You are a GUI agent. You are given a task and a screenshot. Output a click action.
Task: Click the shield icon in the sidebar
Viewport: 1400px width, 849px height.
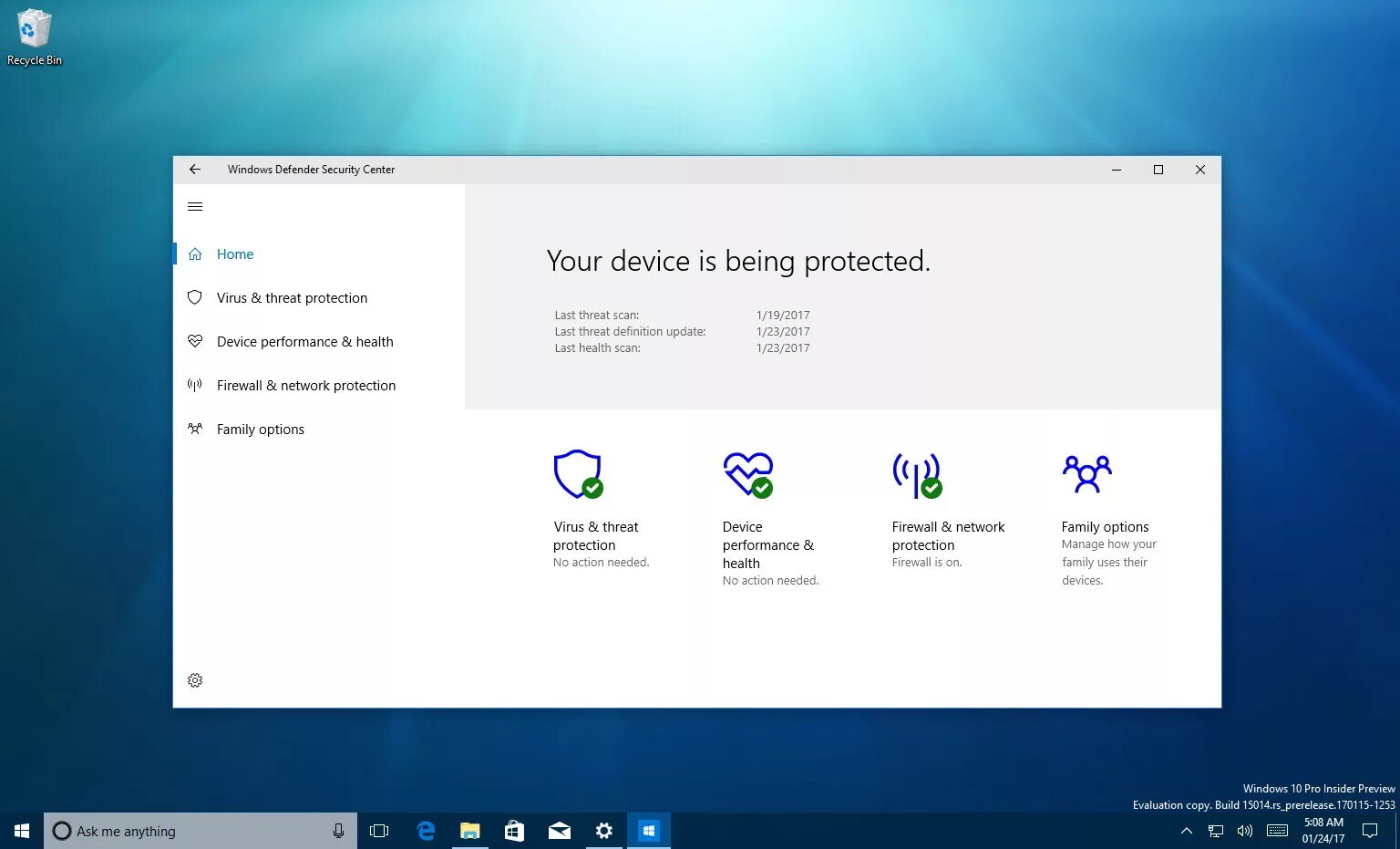[195, 297]
